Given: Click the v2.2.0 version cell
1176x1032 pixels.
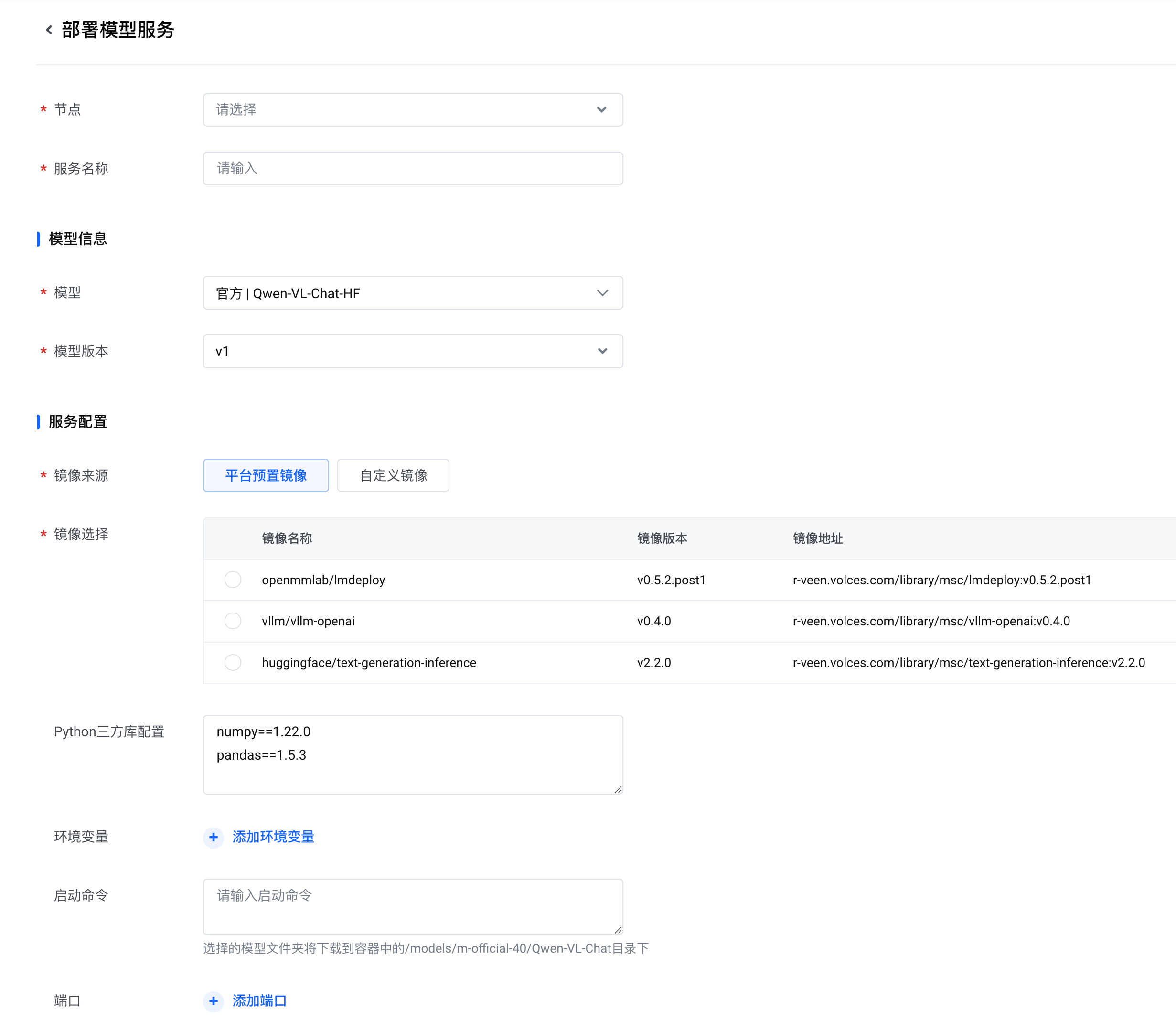Looking at the screenshot, I should [653, 663].
